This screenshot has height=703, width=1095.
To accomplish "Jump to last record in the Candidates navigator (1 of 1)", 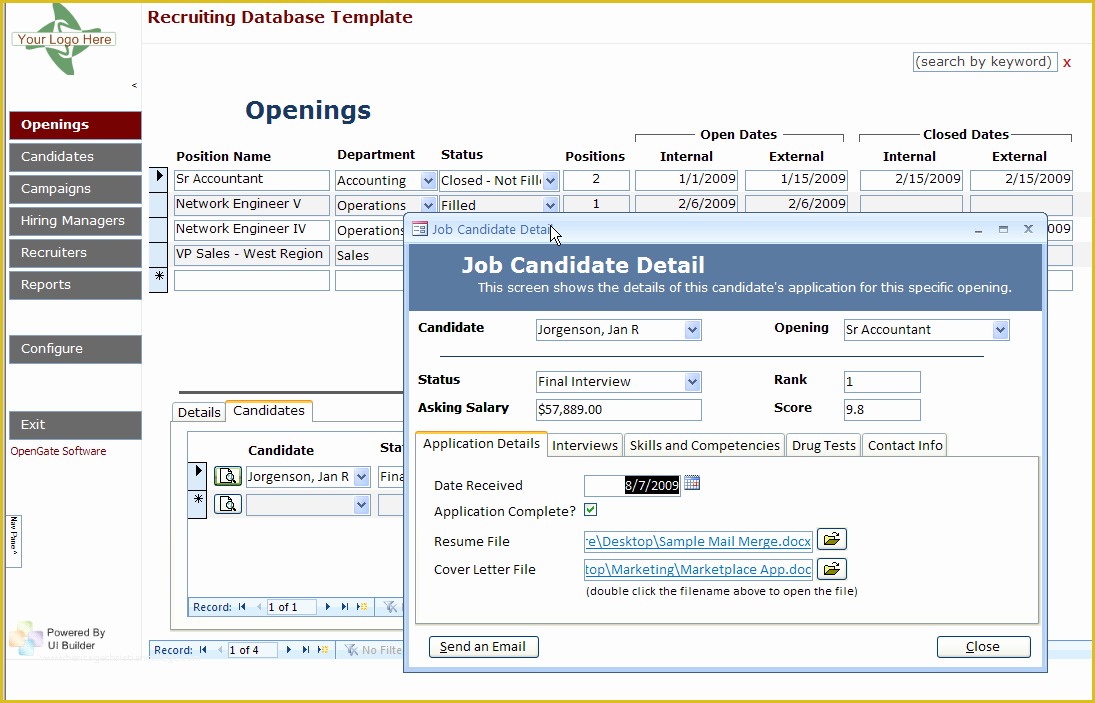I will point(345,607).
